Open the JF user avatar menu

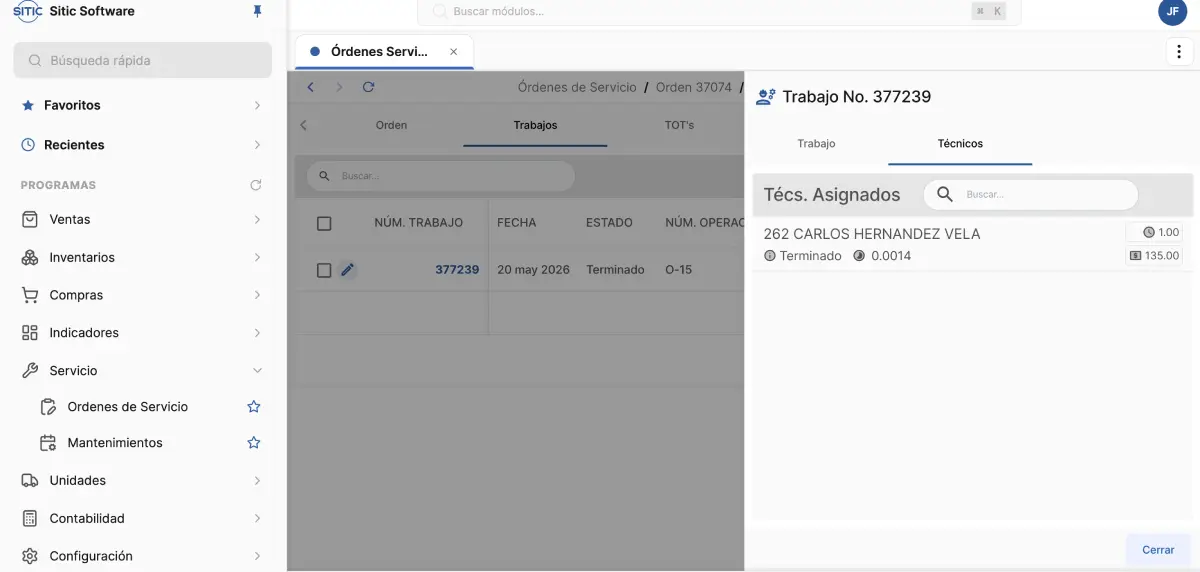tap(1172, 11)
